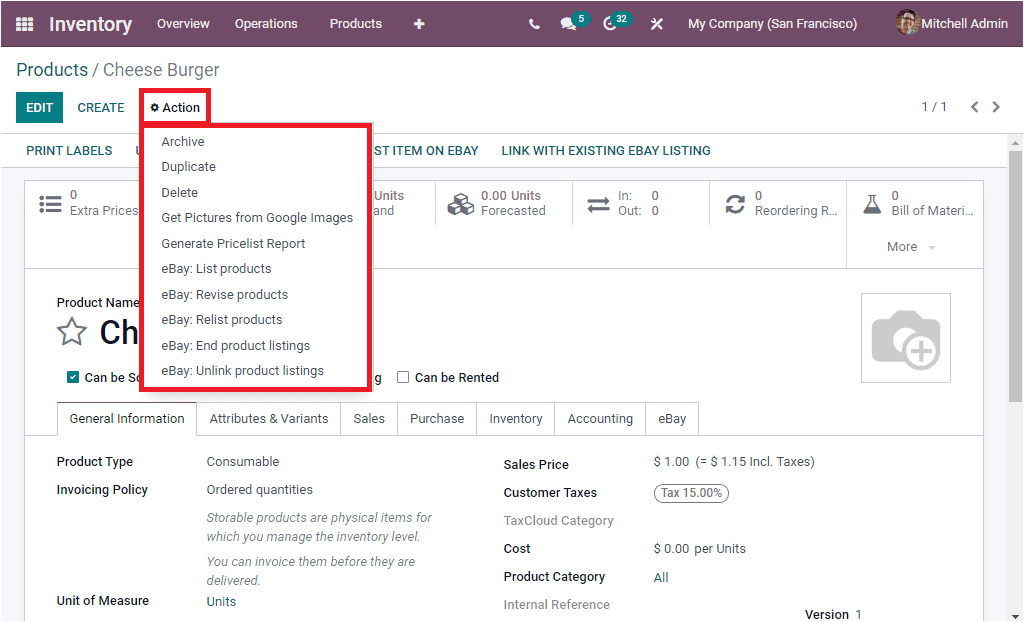Open the Action dropdown menu
Screen dimensions: 1024x622
coord(174,107)
